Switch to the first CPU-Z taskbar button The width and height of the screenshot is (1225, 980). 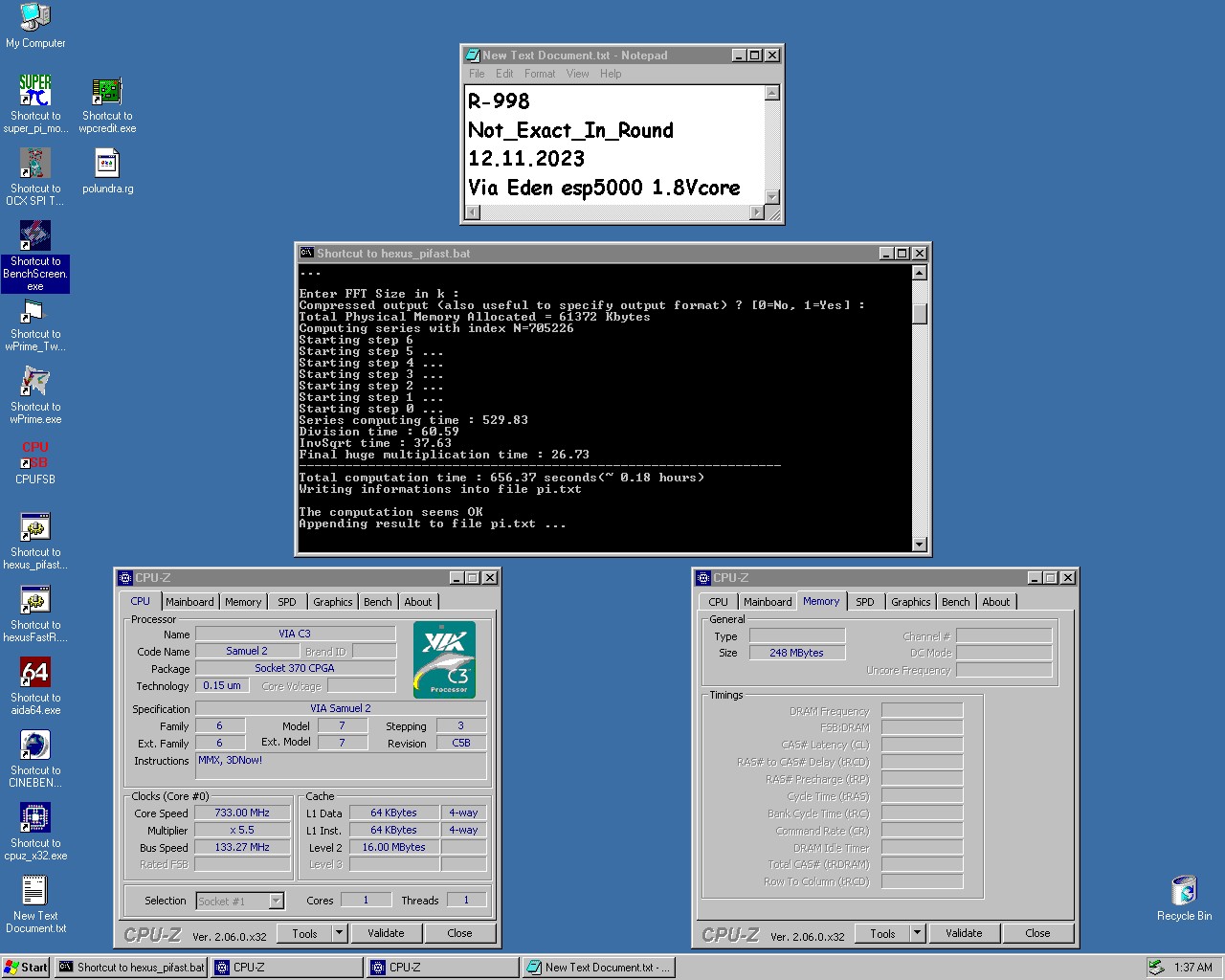point(287,968)
